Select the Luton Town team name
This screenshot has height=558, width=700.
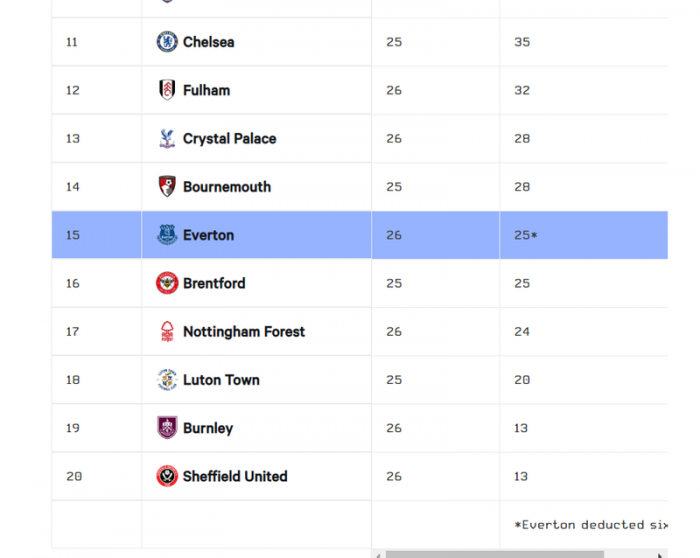[221, 380]
